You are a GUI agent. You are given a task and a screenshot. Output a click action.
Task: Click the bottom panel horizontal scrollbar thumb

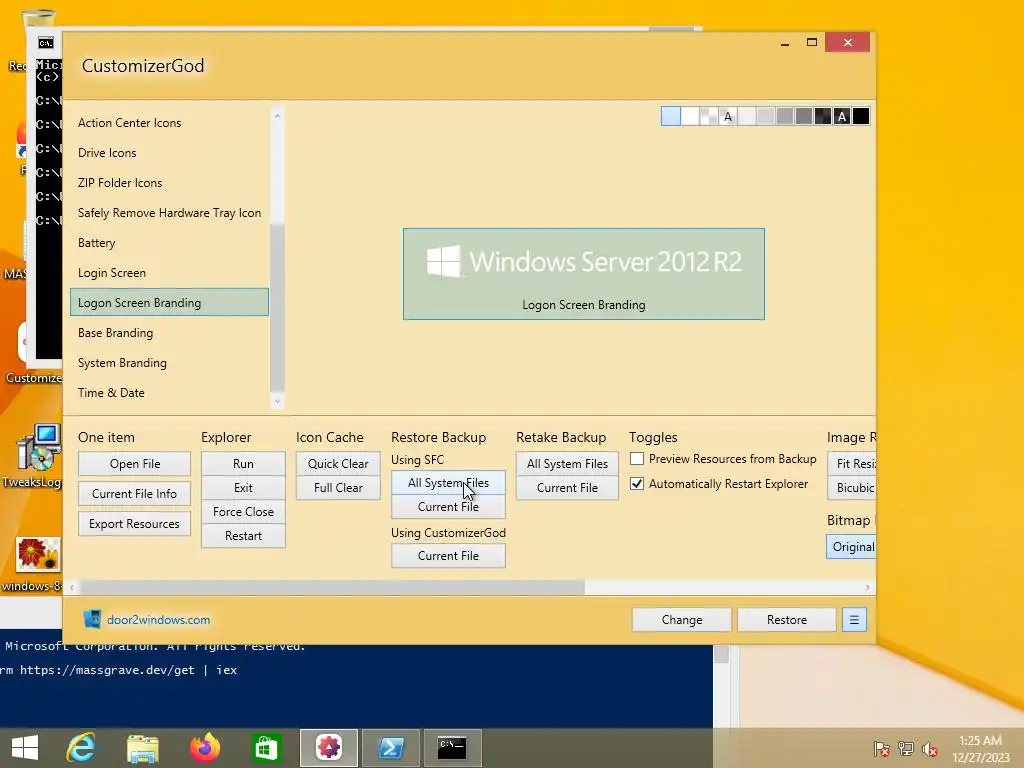pos(332,588)
